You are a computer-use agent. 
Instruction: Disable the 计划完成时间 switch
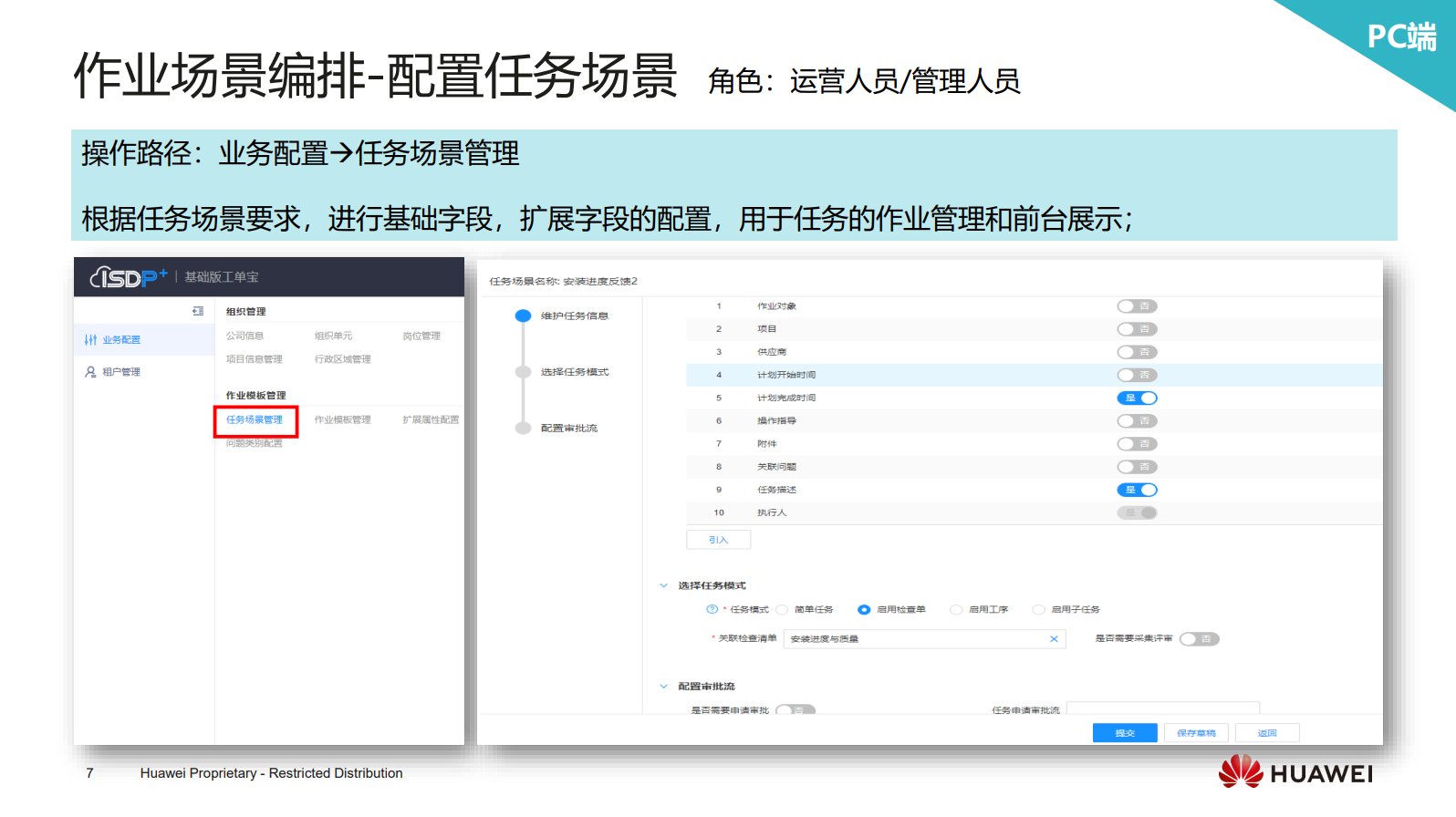pyautogui.click(x=1138, y=398)
